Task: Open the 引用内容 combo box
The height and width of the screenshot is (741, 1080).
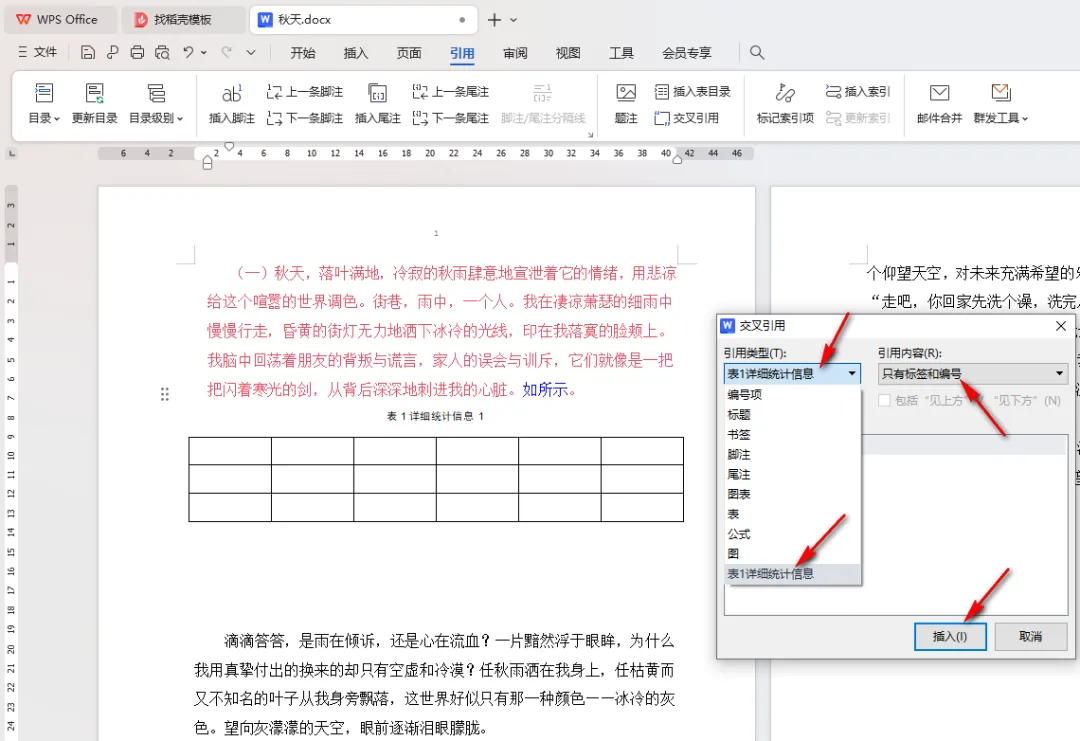Action: tap(973, 374)
